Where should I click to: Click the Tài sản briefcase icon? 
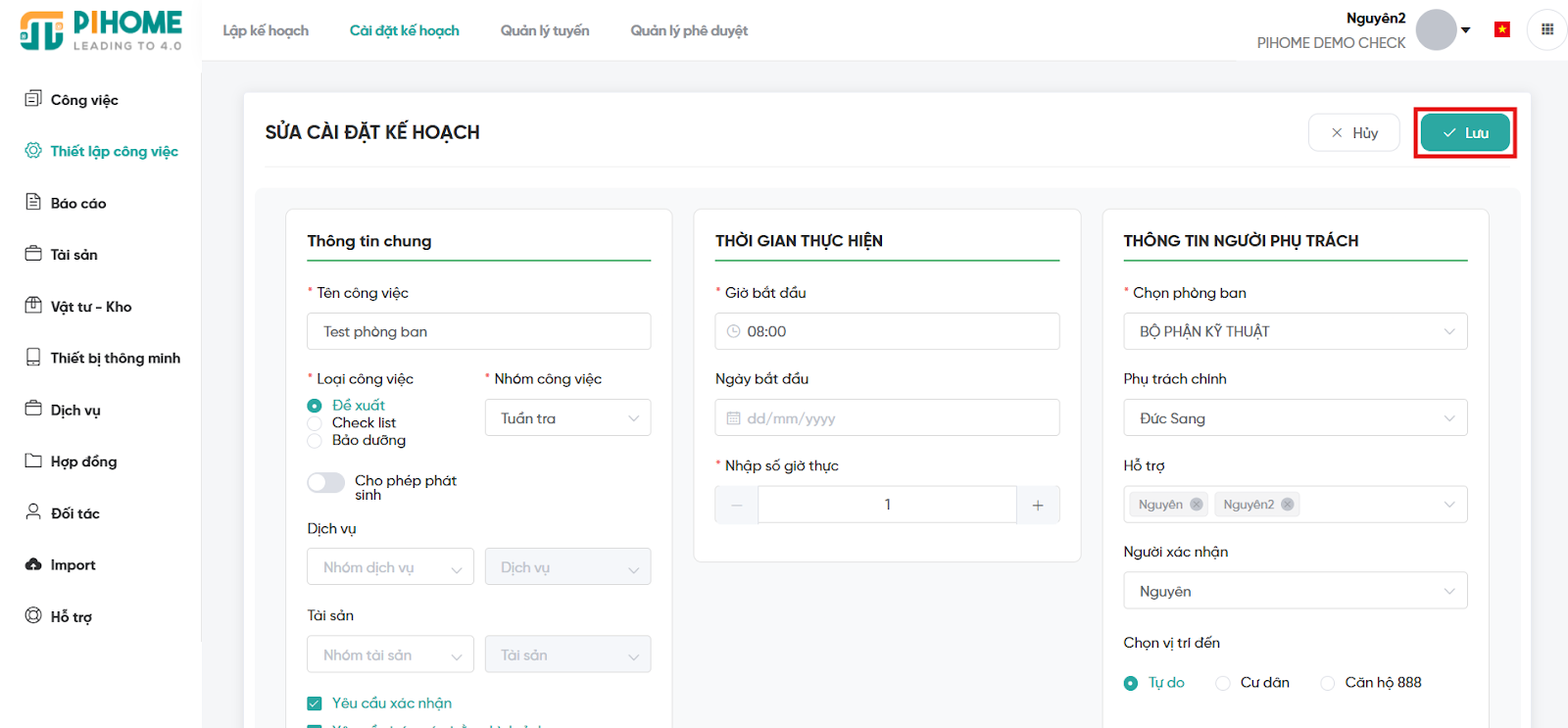coord(33,254)
